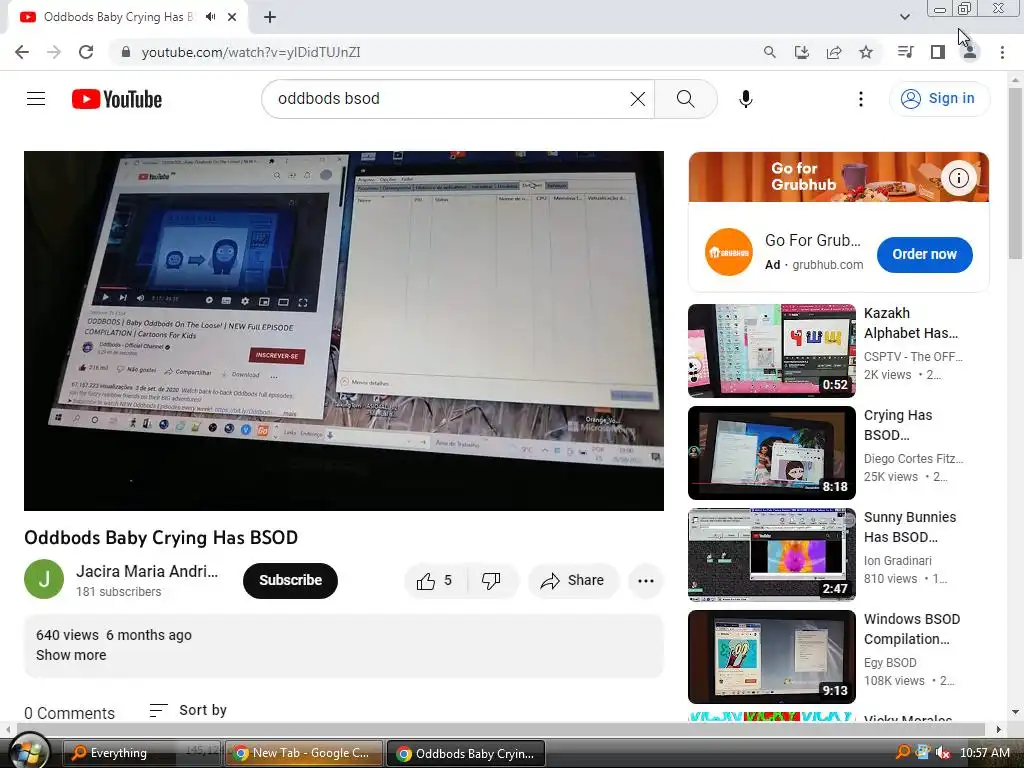
Task: Open muted volume icon in system tray
Action: [x=942, y=752]
